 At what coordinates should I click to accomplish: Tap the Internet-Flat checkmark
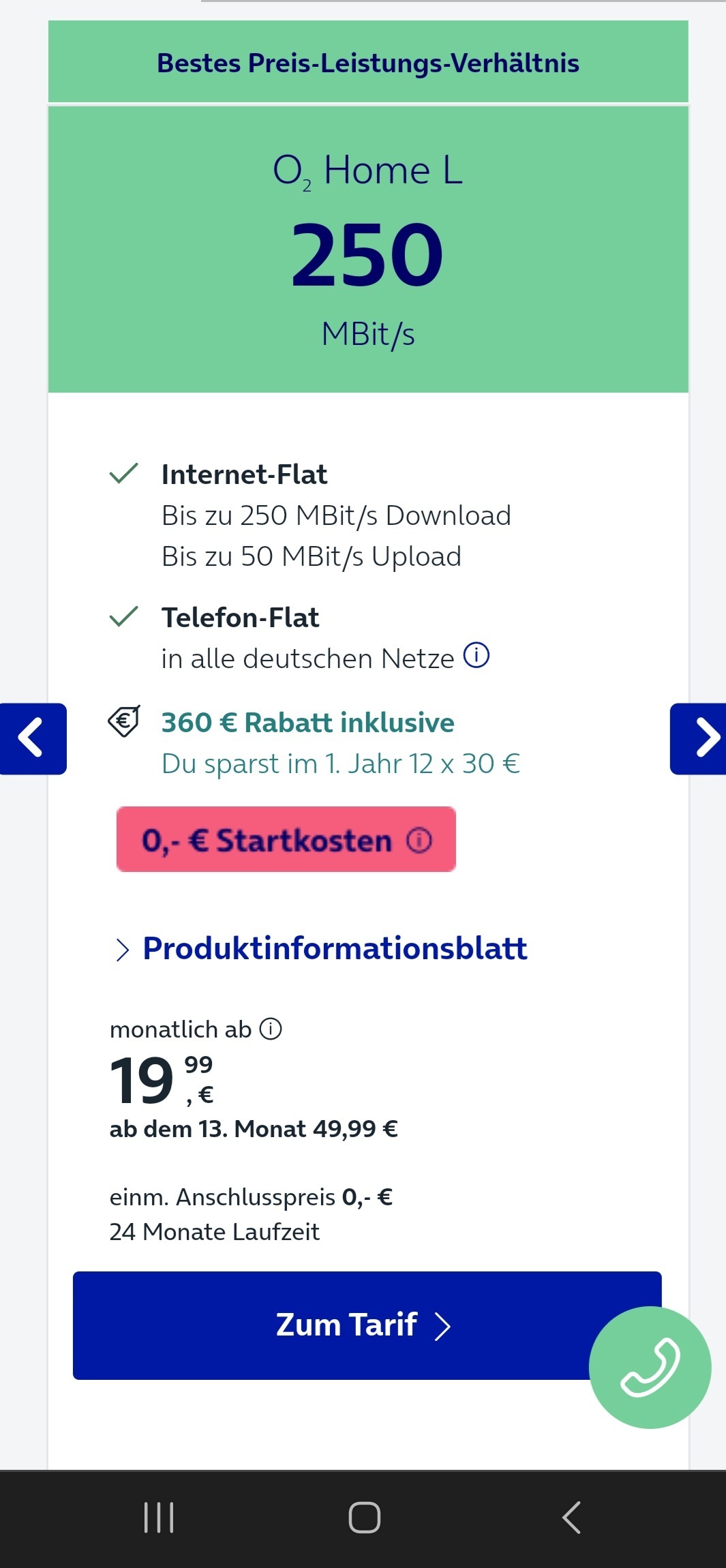(123, 473)
